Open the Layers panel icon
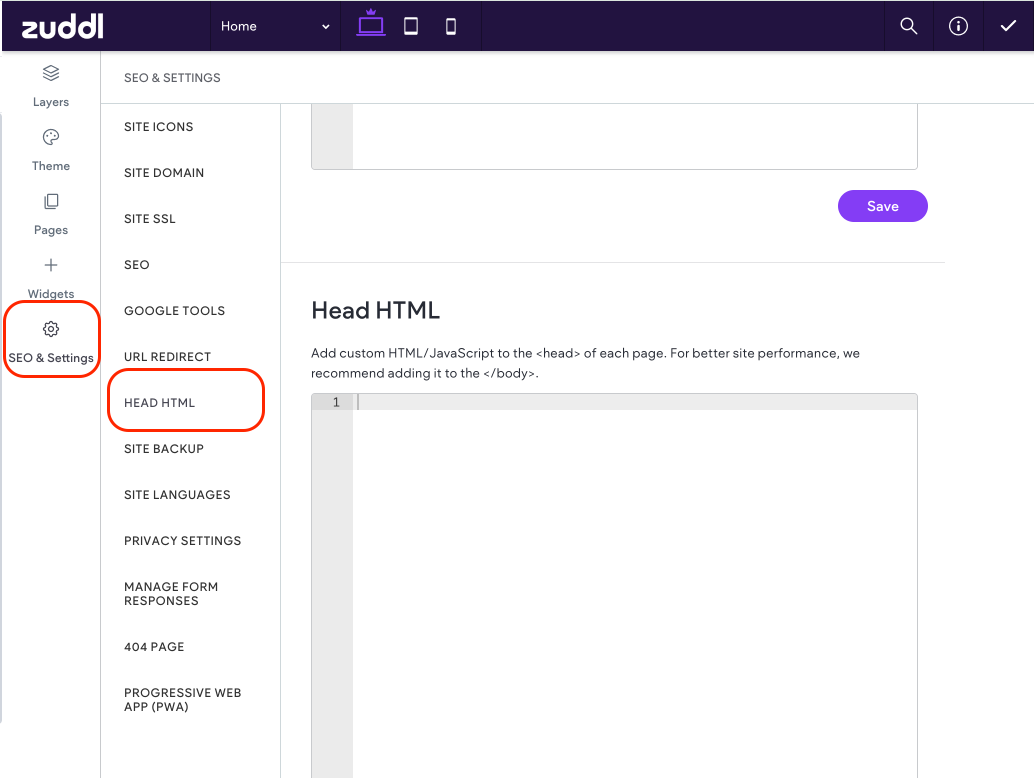Viewport: 1034px width, 778px height. pyautogui.click(x=51, y=74)
